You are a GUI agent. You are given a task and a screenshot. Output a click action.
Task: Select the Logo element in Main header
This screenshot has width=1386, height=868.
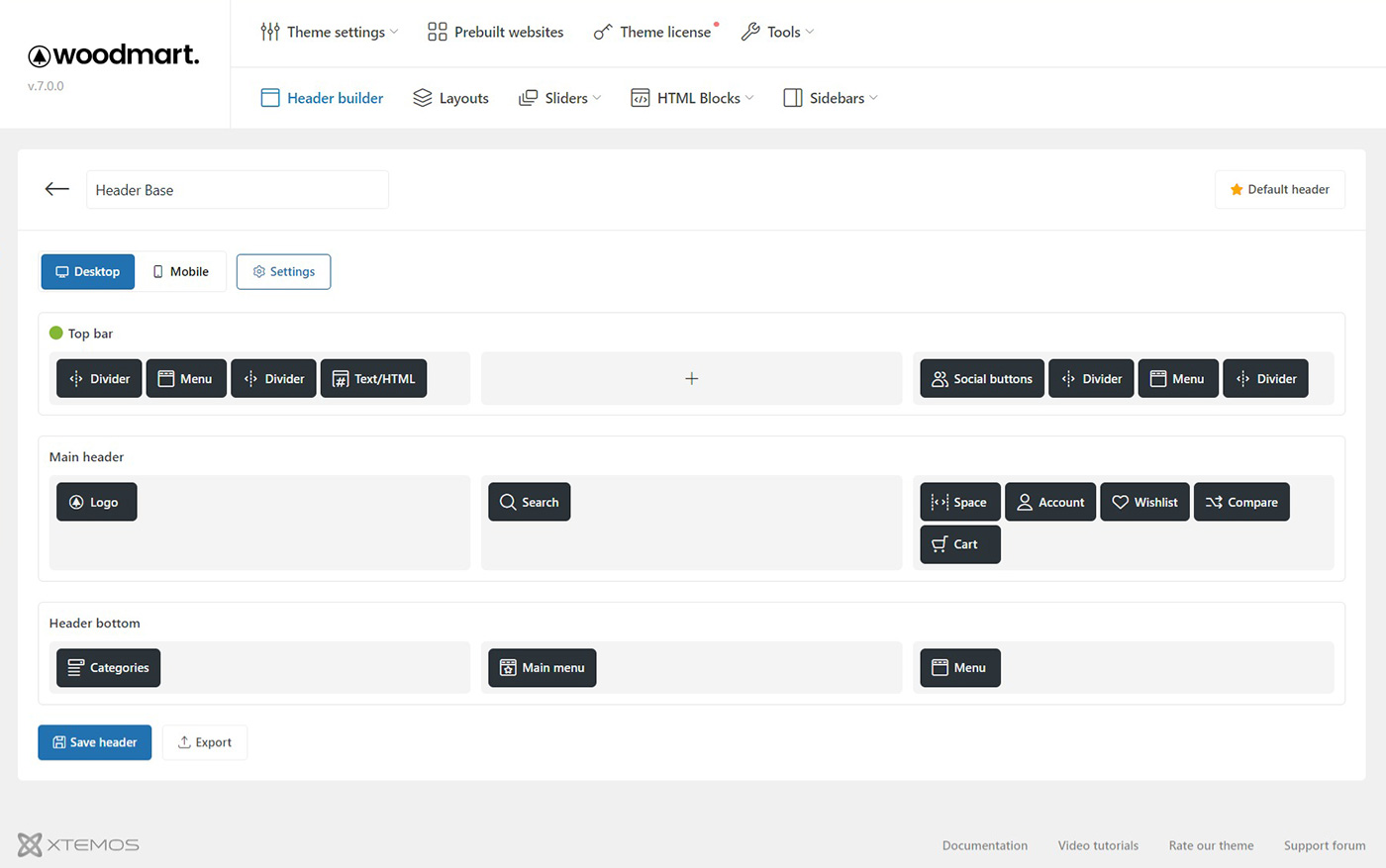(x=96, y=502)
